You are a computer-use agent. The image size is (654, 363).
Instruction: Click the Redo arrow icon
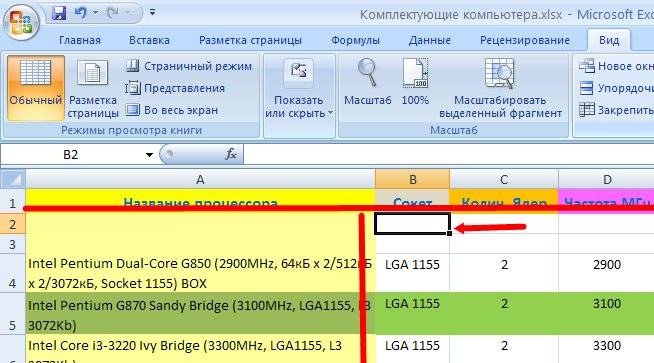click(x=113, y=13)
